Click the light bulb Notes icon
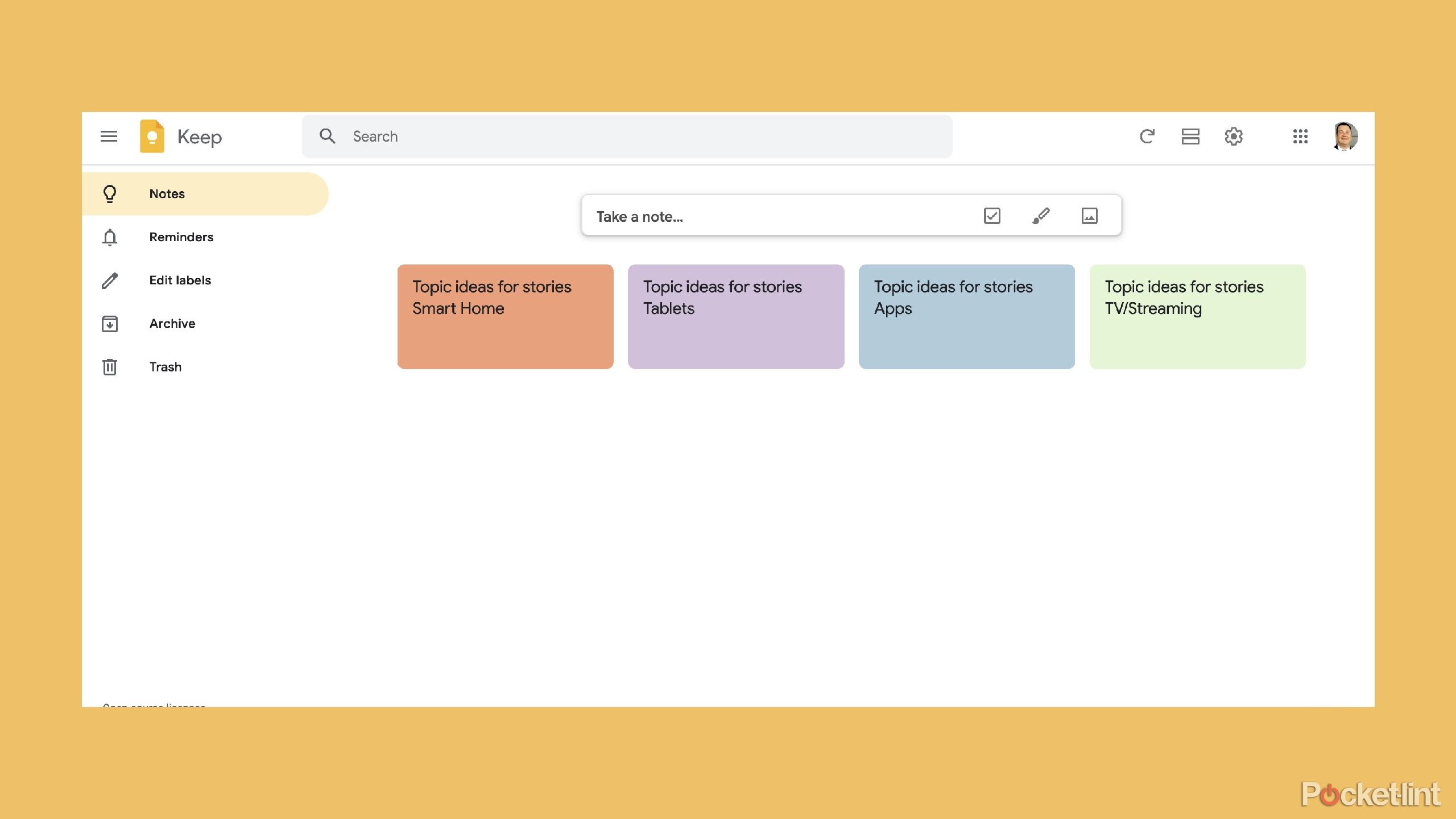Screen dimensions: 1456x819 click(109, 193)
